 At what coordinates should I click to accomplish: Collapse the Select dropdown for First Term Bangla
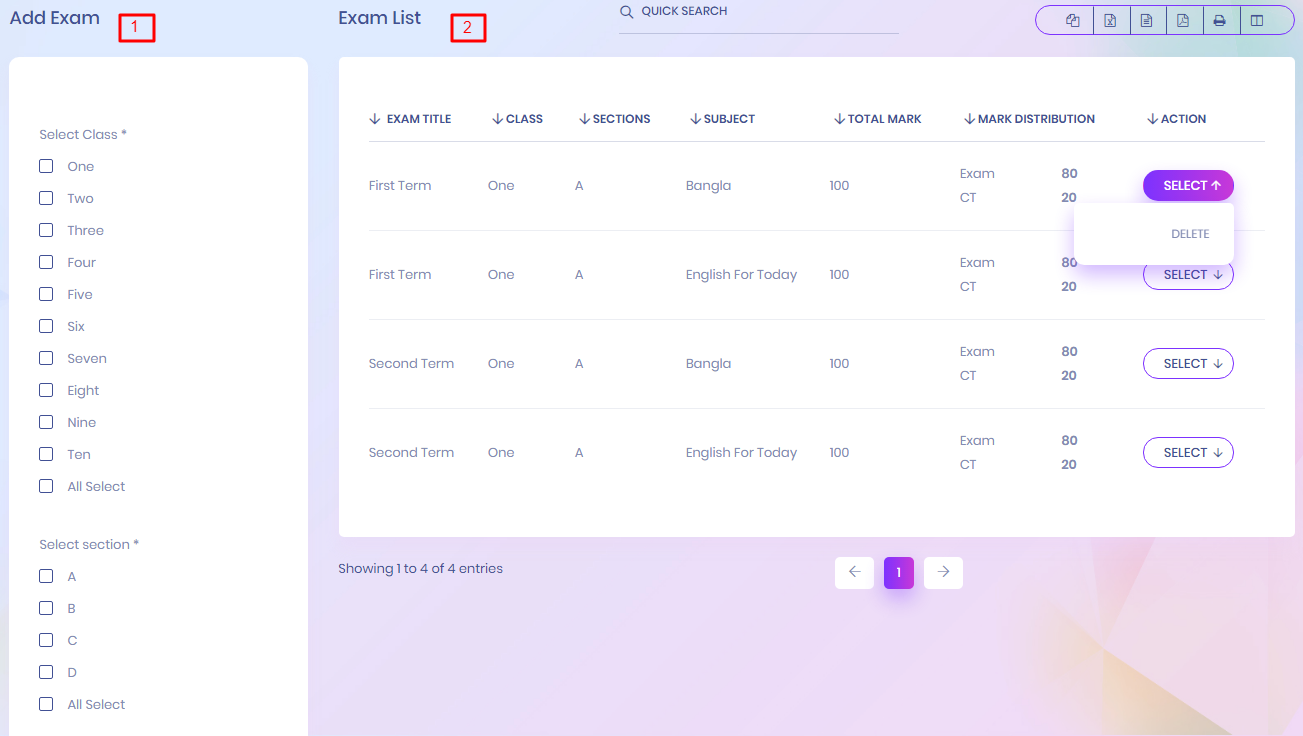(x=1188, y=185)
